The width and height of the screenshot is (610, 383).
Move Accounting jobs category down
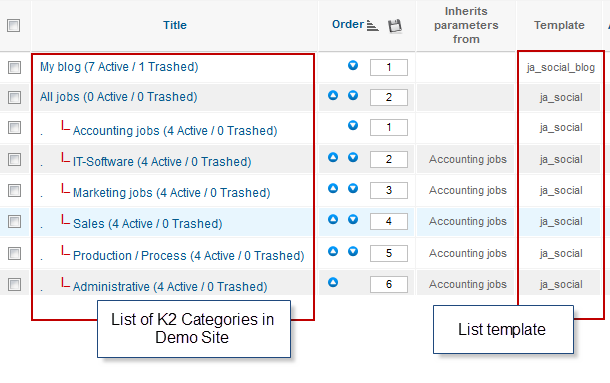point(353,125)
